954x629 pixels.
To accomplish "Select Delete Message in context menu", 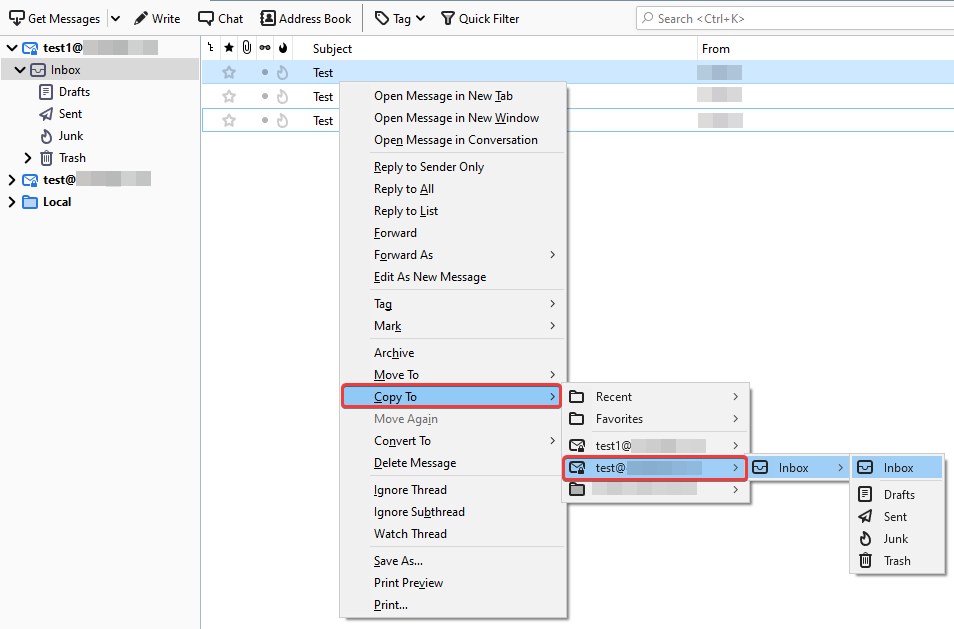I will pyautogui.click(x=415, y=463).
